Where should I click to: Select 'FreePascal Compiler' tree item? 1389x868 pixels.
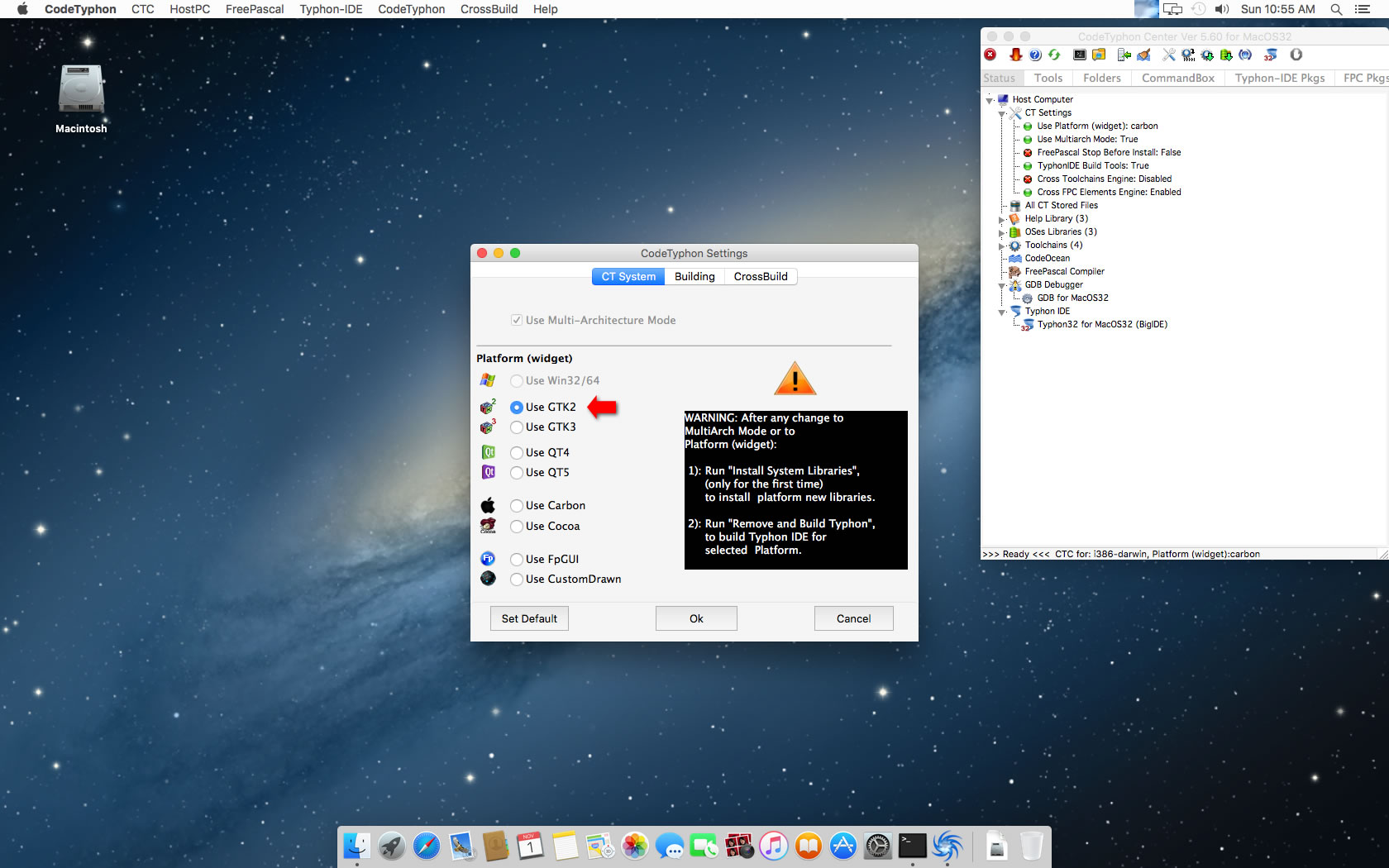point(1065,271)
